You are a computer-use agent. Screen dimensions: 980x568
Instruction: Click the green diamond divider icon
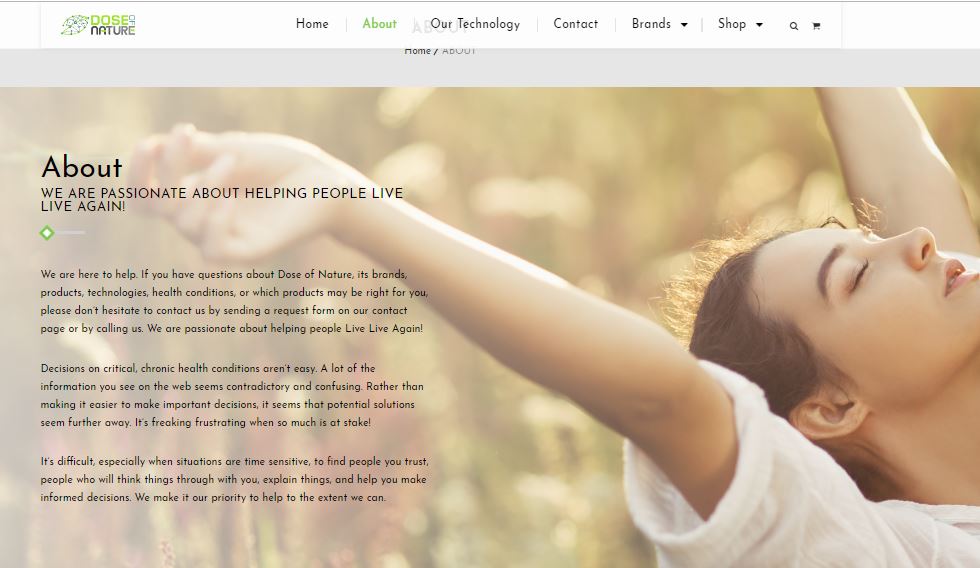pyautogui.click(x=47, y=232)
